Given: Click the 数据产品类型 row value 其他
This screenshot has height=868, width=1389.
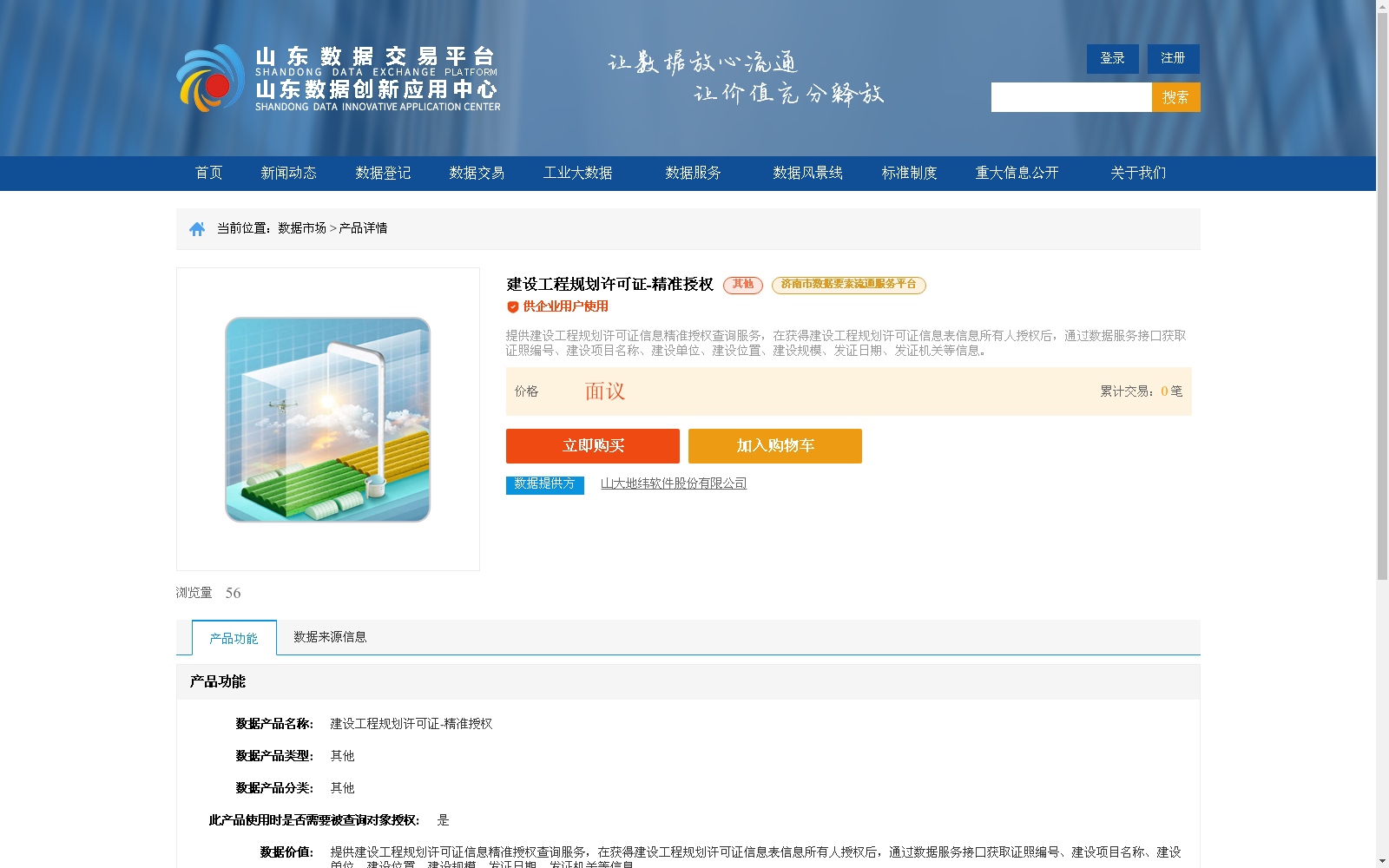Looking at the screenshot, I should [x=342, y=756].
